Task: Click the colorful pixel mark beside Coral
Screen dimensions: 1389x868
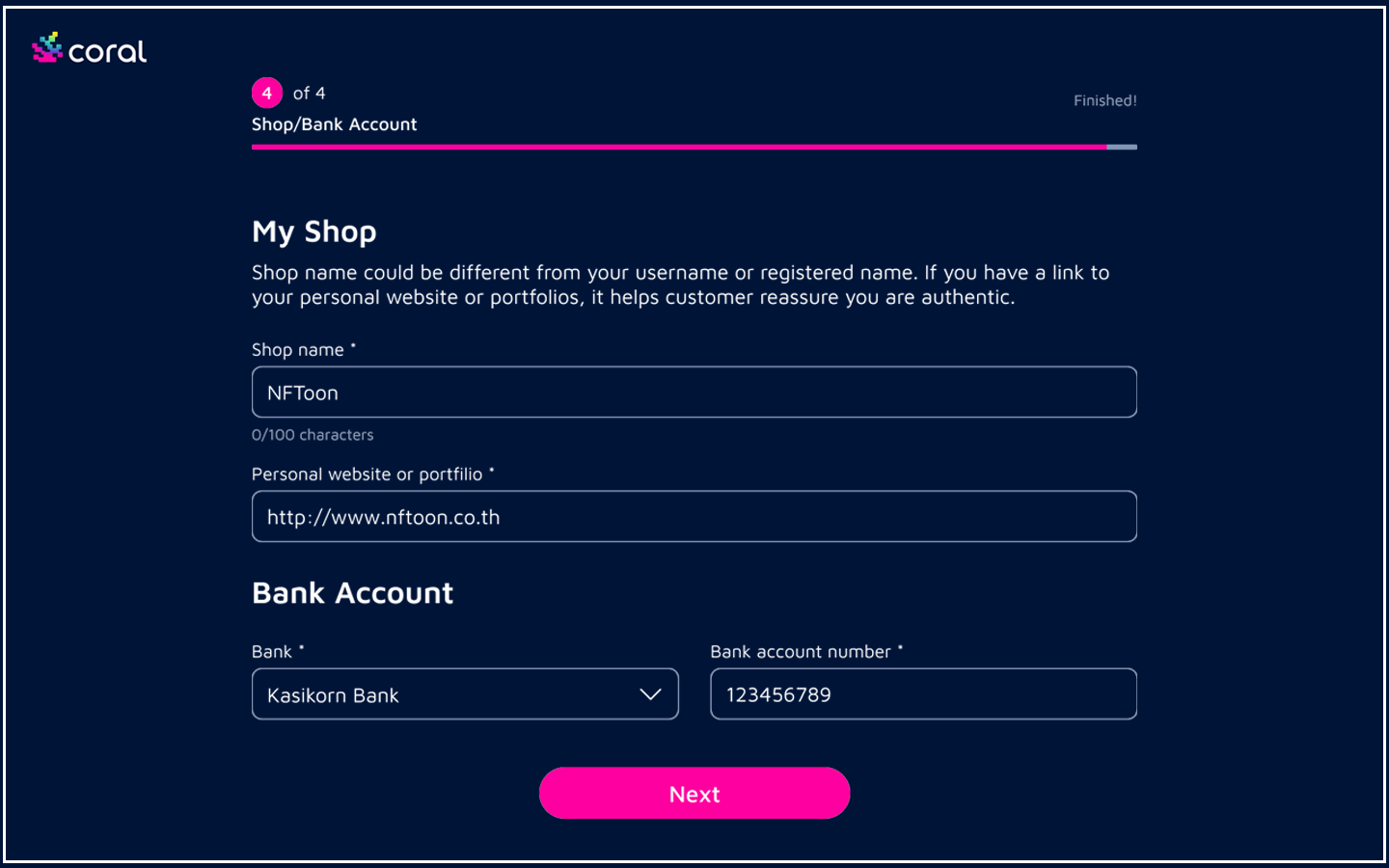Action: click(x=45, y=47)
